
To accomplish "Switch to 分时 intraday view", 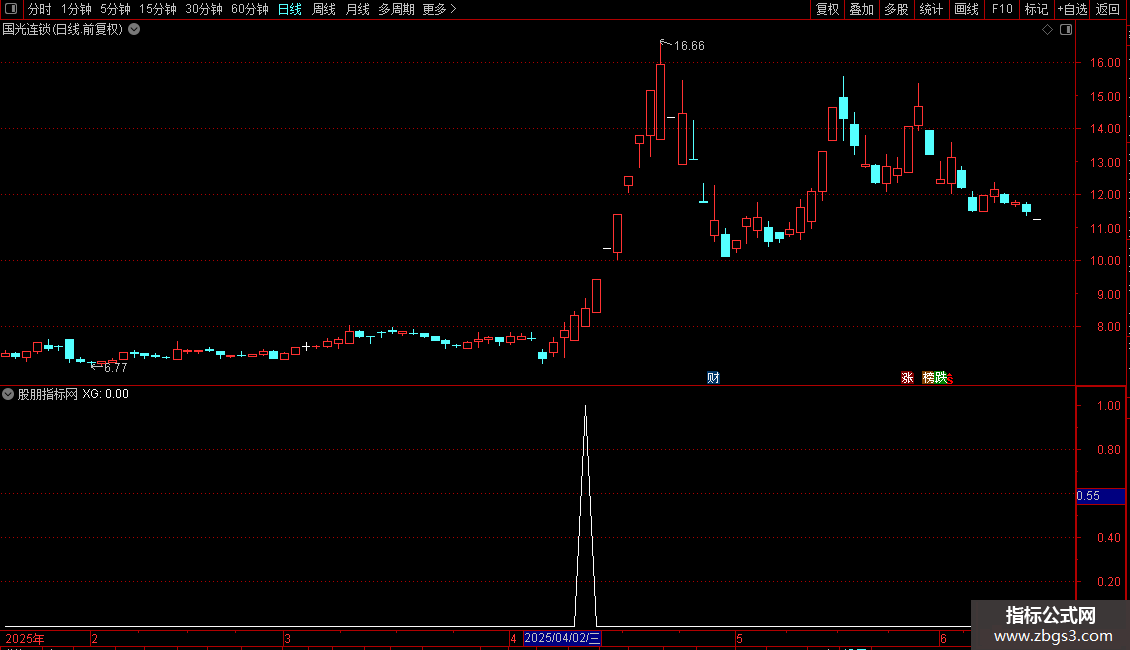I will [40, 9].
